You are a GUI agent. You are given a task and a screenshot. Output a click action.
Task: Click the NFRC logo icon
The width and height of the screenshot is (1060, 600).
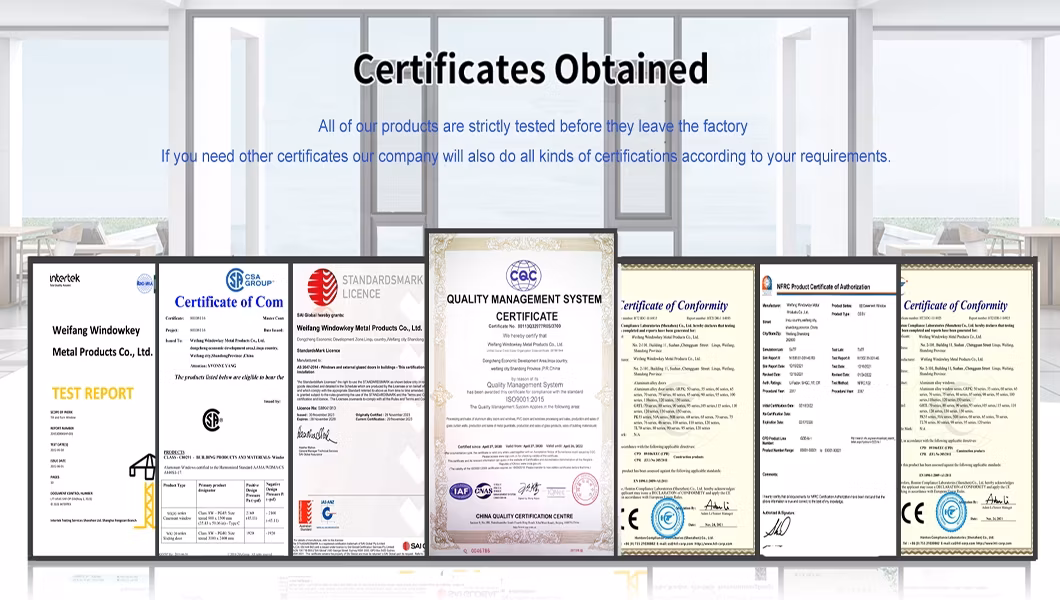767,285
